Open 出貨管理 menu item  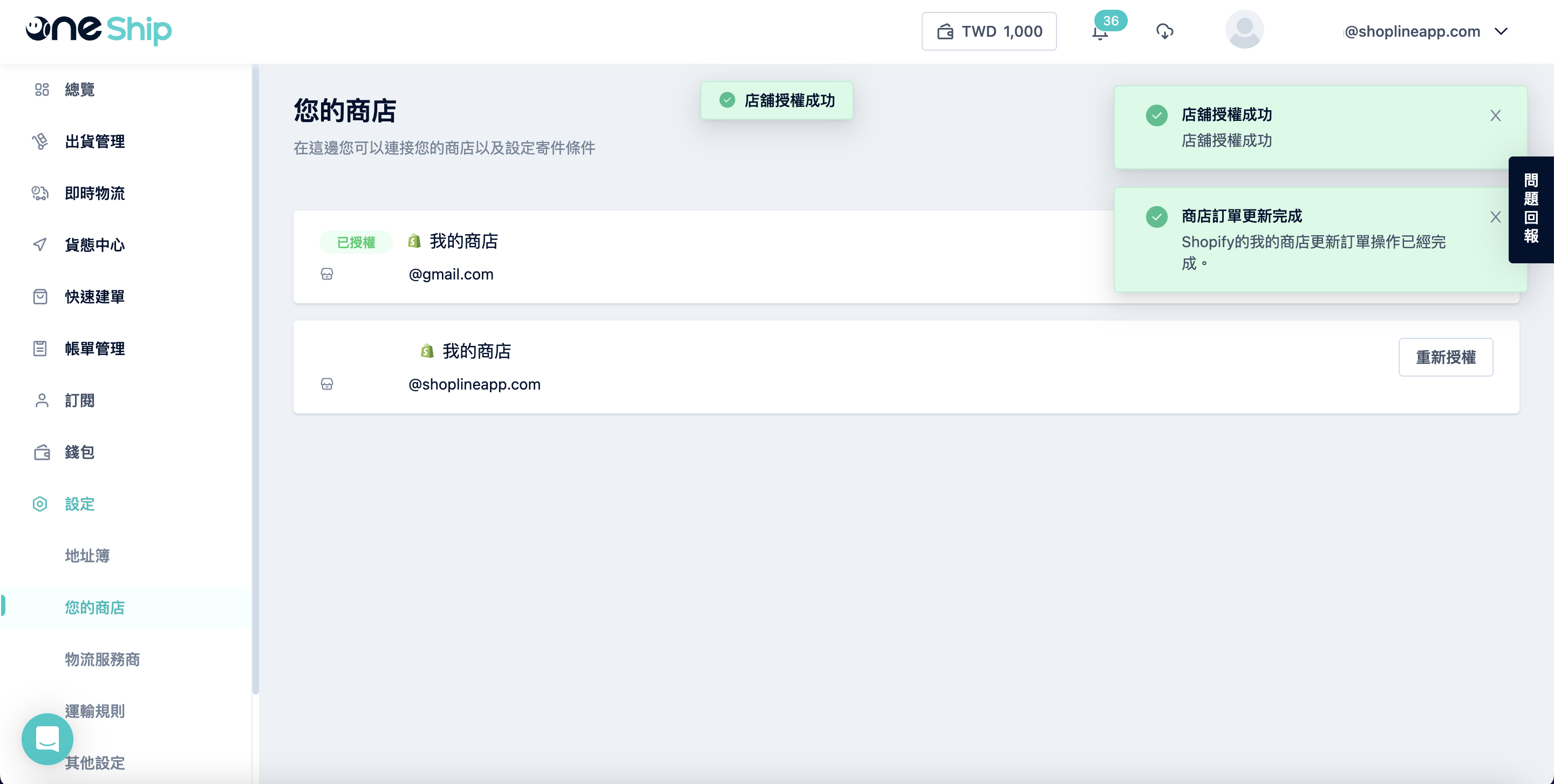coord(95,141)
